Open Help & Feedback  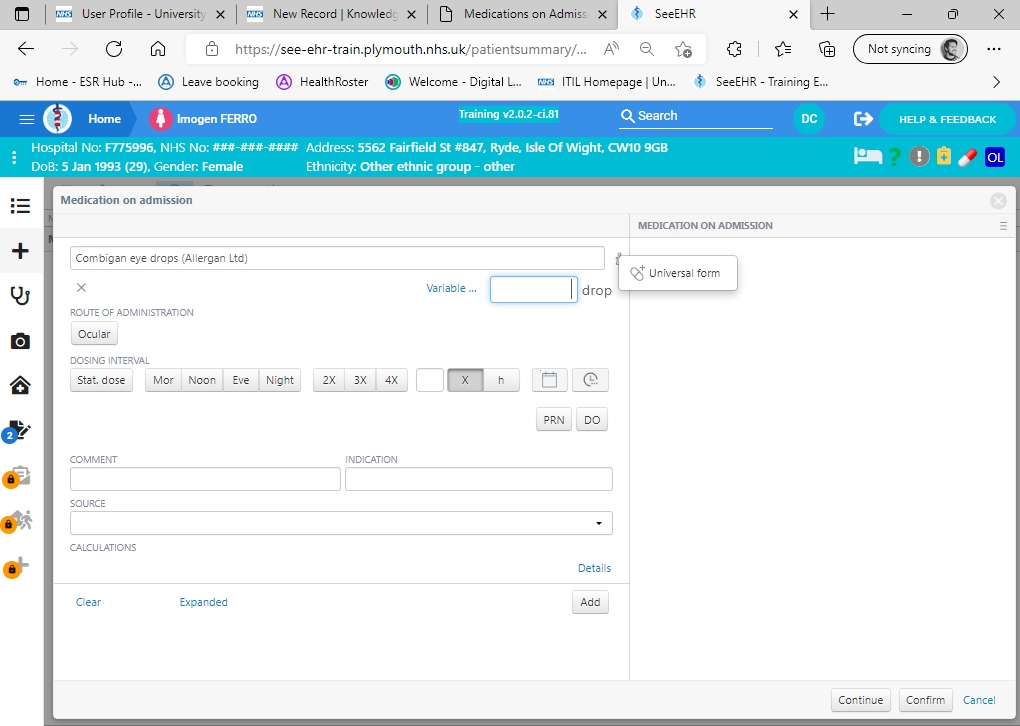[947, 119]
